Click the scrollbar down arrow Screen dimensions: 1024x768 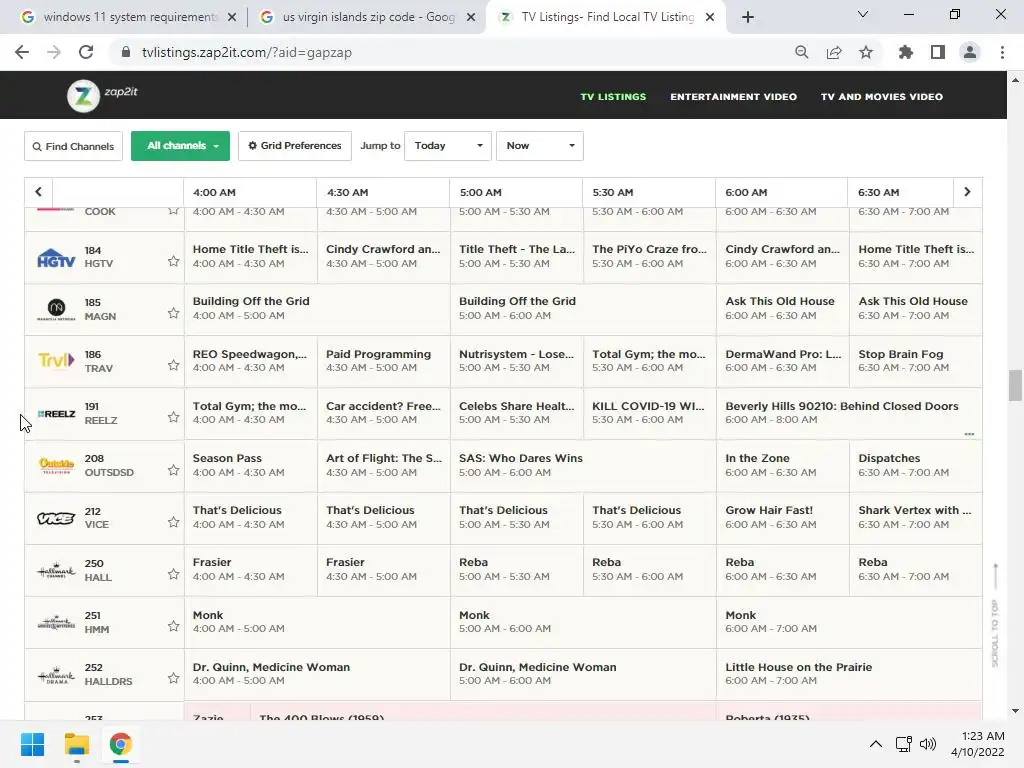pos(1015,711)
